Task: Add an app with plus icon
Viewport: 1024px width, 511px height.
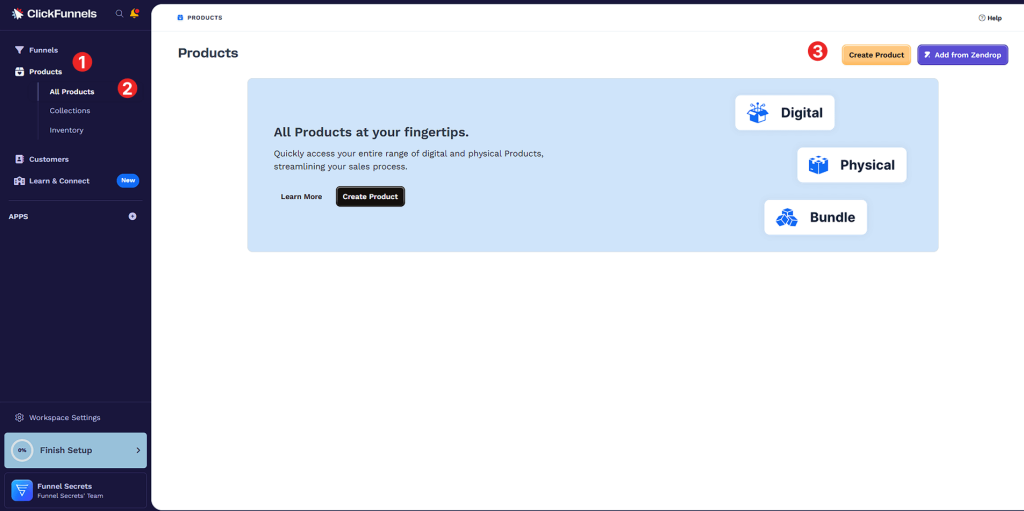Action: 133,216
